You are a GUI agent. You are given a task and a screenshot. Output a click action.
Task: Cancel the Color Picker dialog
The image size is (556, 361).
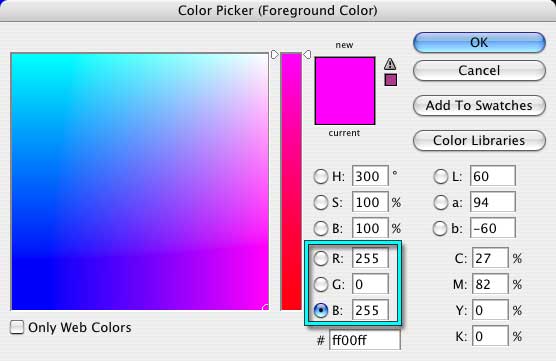[479, 70]
